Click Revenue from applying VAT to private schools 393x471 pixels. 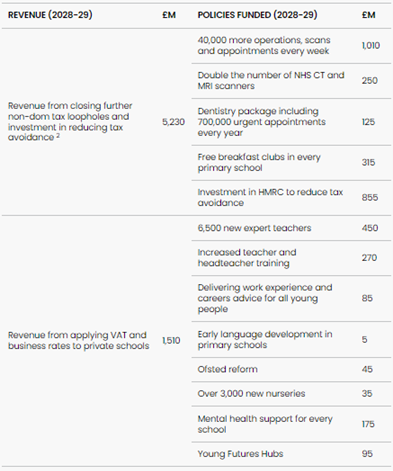click(78, 340)
